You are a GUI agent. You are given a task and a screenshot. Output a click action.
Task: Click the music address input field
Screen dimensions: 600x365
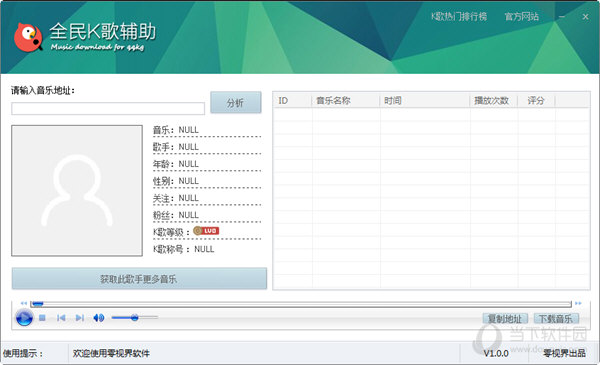(108, 108)
